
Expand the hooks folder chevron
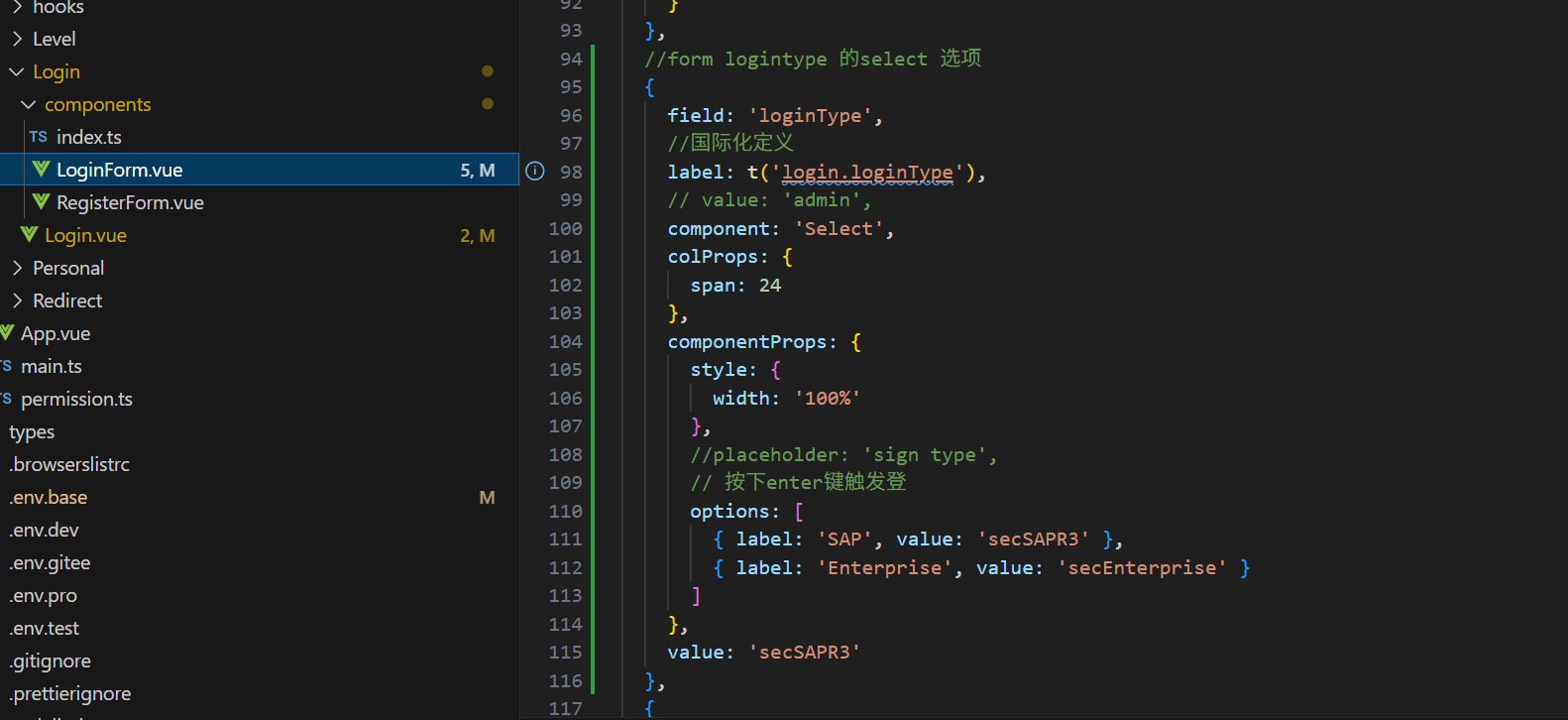coord(17,7)
